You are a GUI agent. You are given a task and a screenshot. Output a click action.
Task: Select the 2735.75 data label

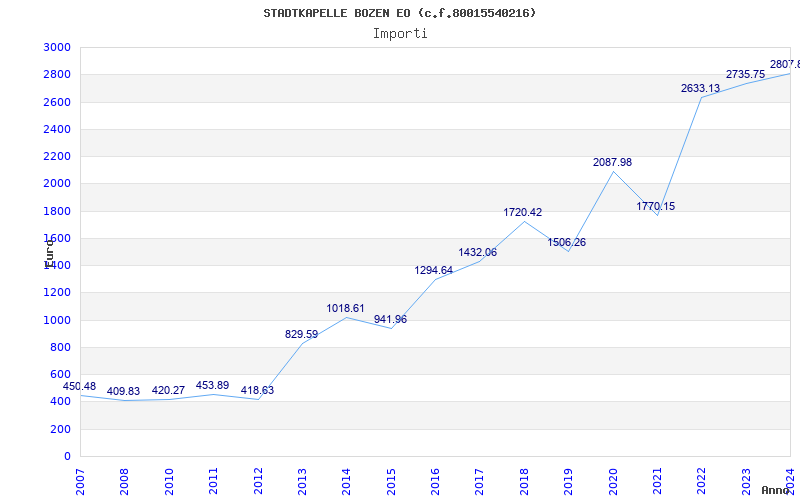[745, 74]
